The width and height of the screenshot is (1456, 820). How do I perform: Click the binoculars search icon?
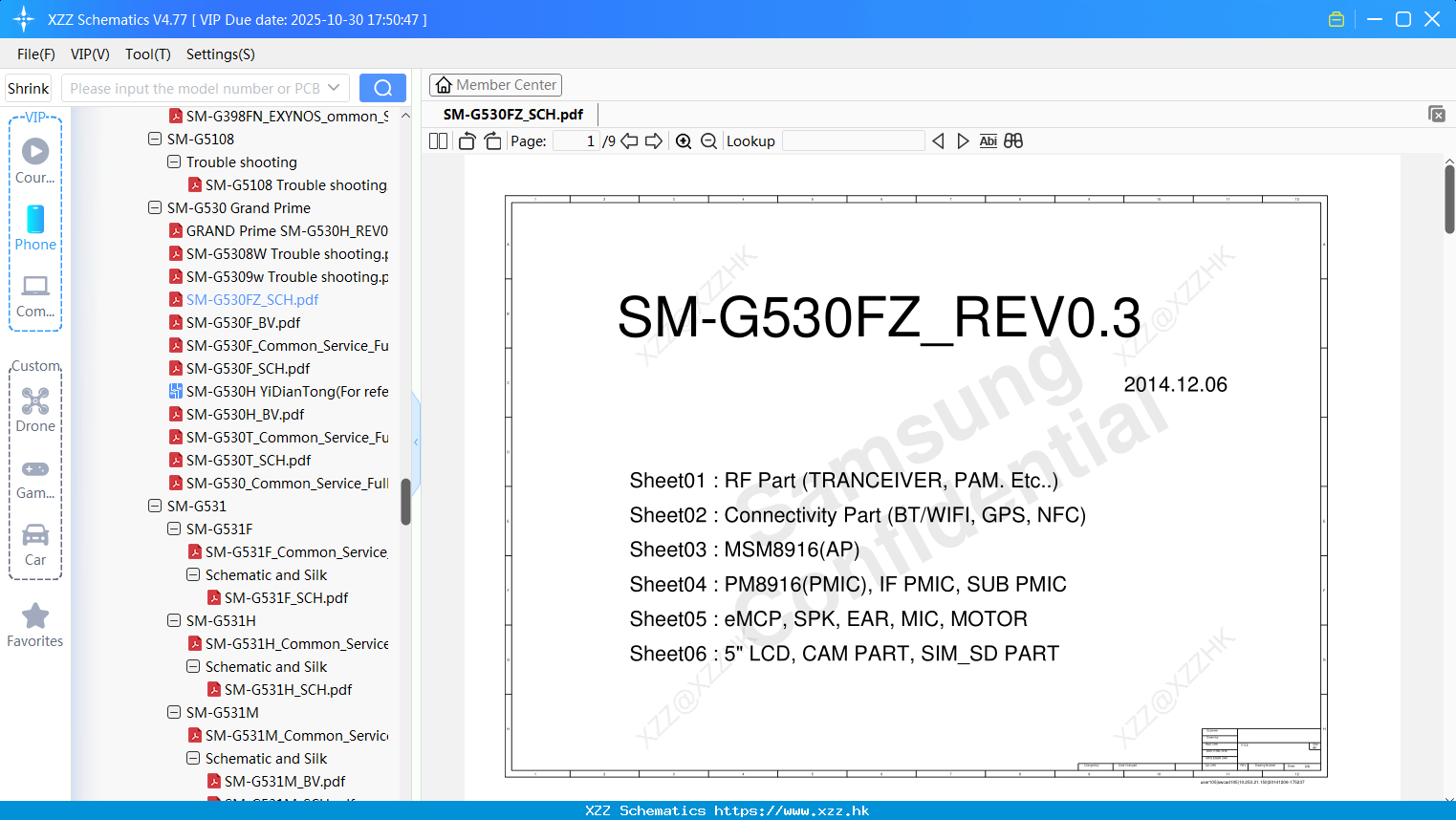pos(1013,140)
